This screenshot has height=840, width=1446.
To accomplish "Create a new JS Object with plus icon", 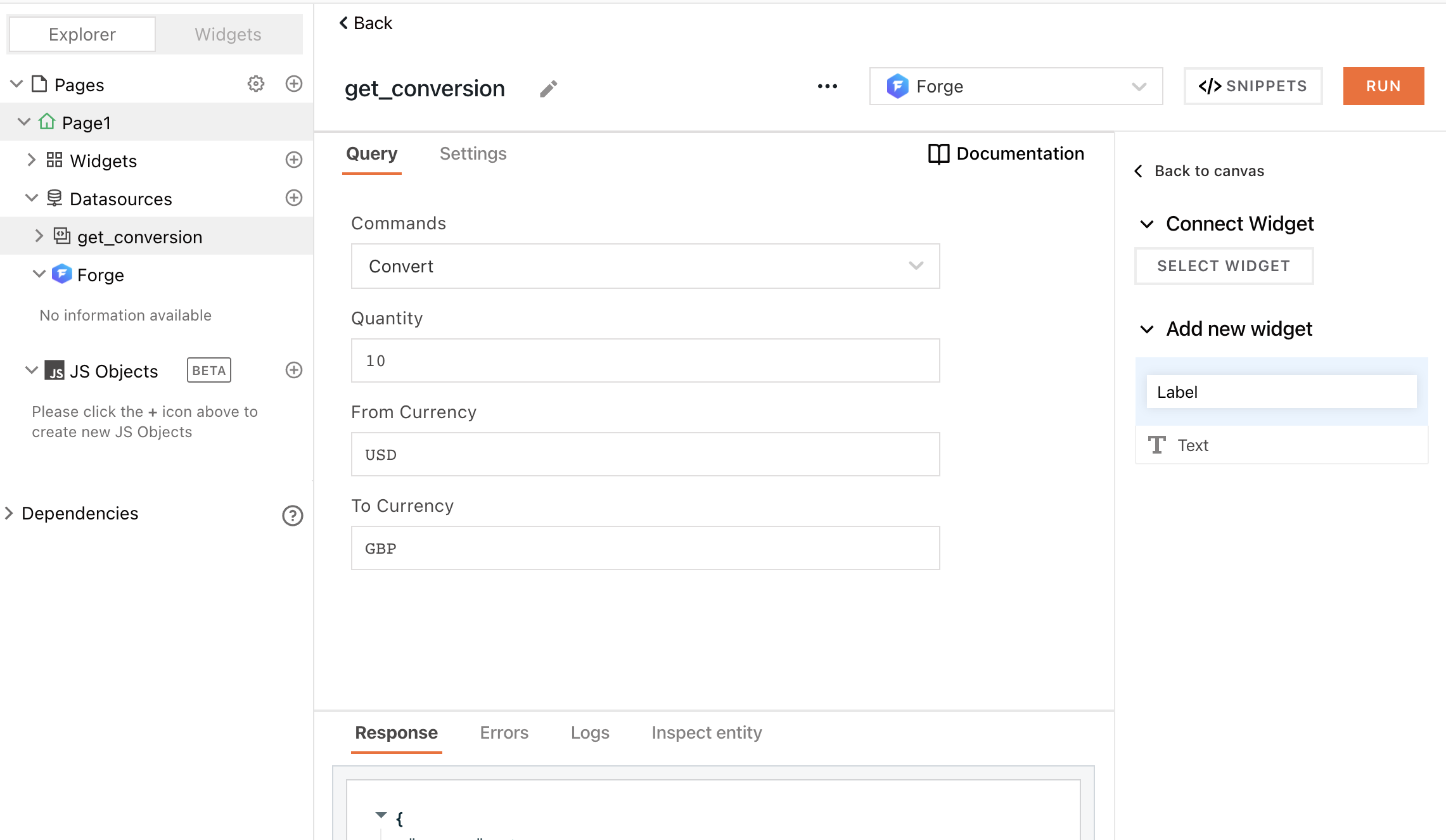I will click(293, 370).
